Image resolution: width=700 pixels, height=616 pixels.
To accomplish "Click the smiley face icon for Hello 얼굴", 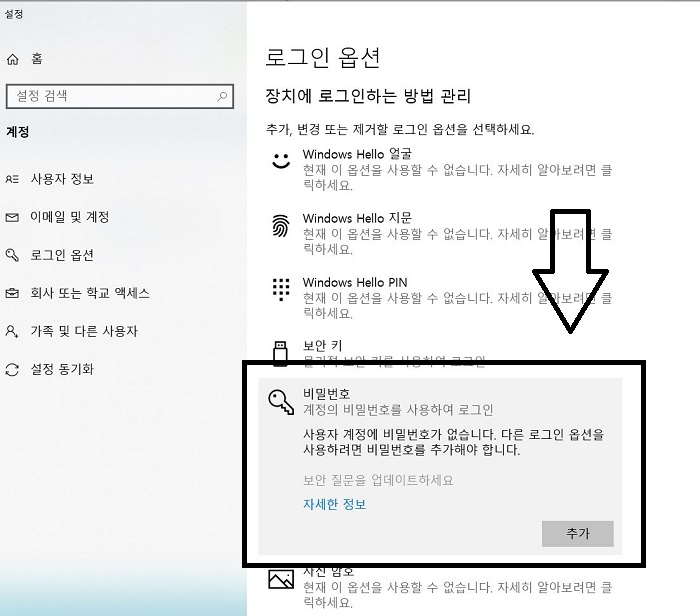I will (x=281, y=161).
